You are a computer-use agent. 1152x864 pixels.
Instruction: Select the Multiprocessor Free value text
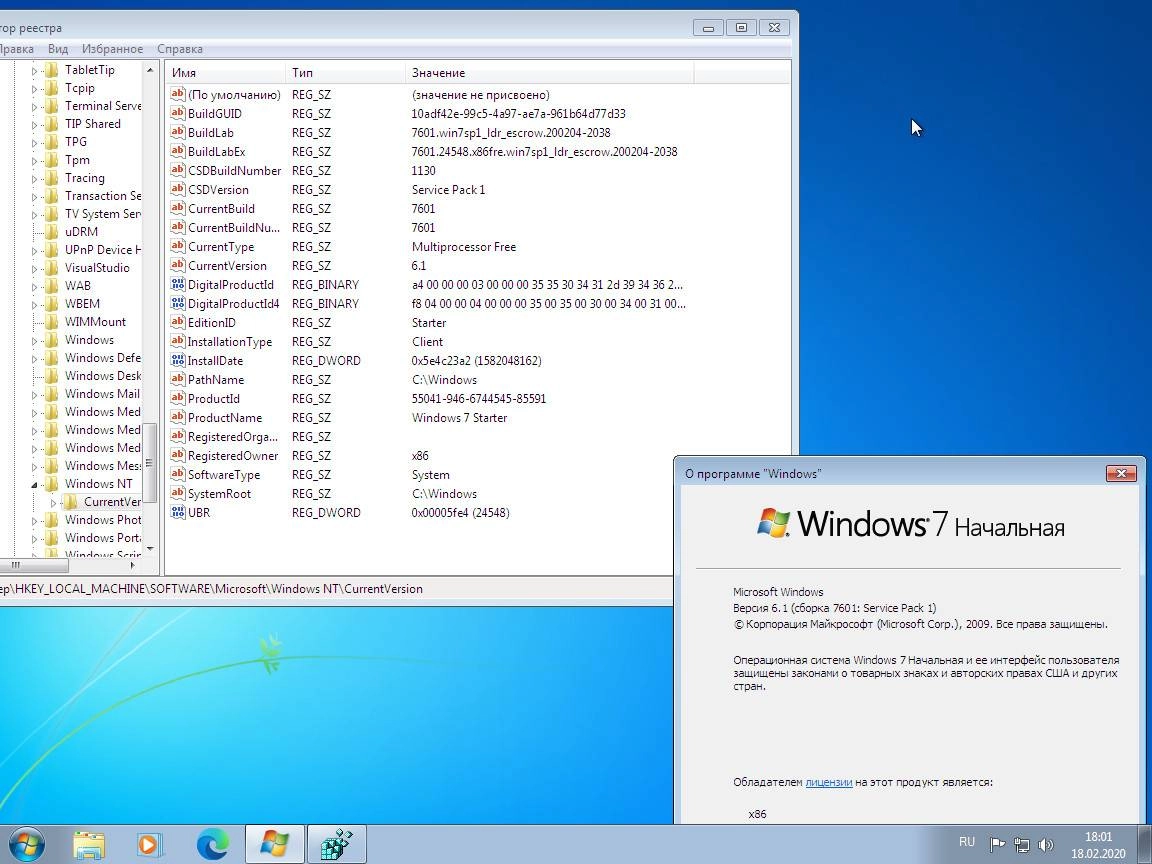click(464, 247)
